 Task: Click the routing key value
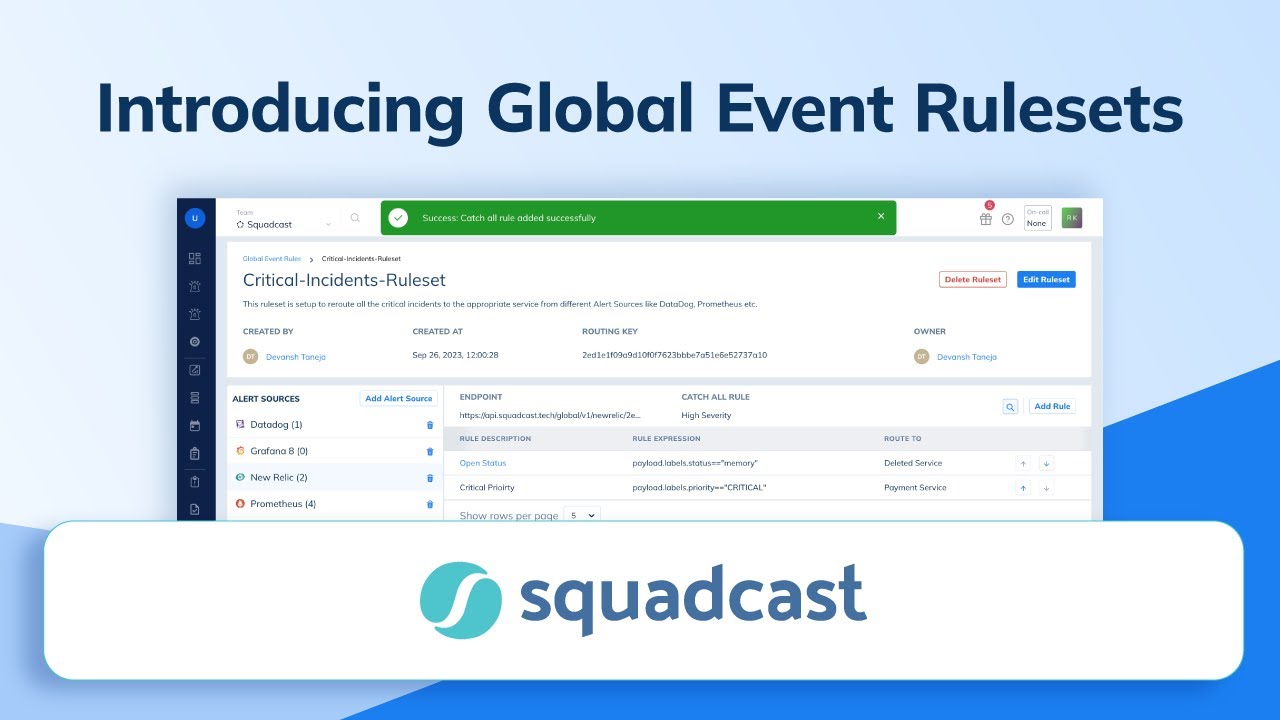[x=674, y=355]
